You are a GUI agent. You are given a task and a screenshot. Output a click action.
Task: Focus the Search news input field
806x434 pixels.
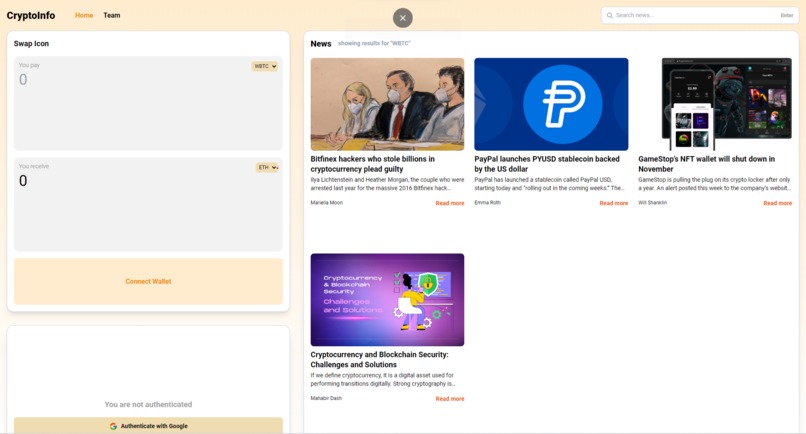pyautogui.click(x=700, y=15)
